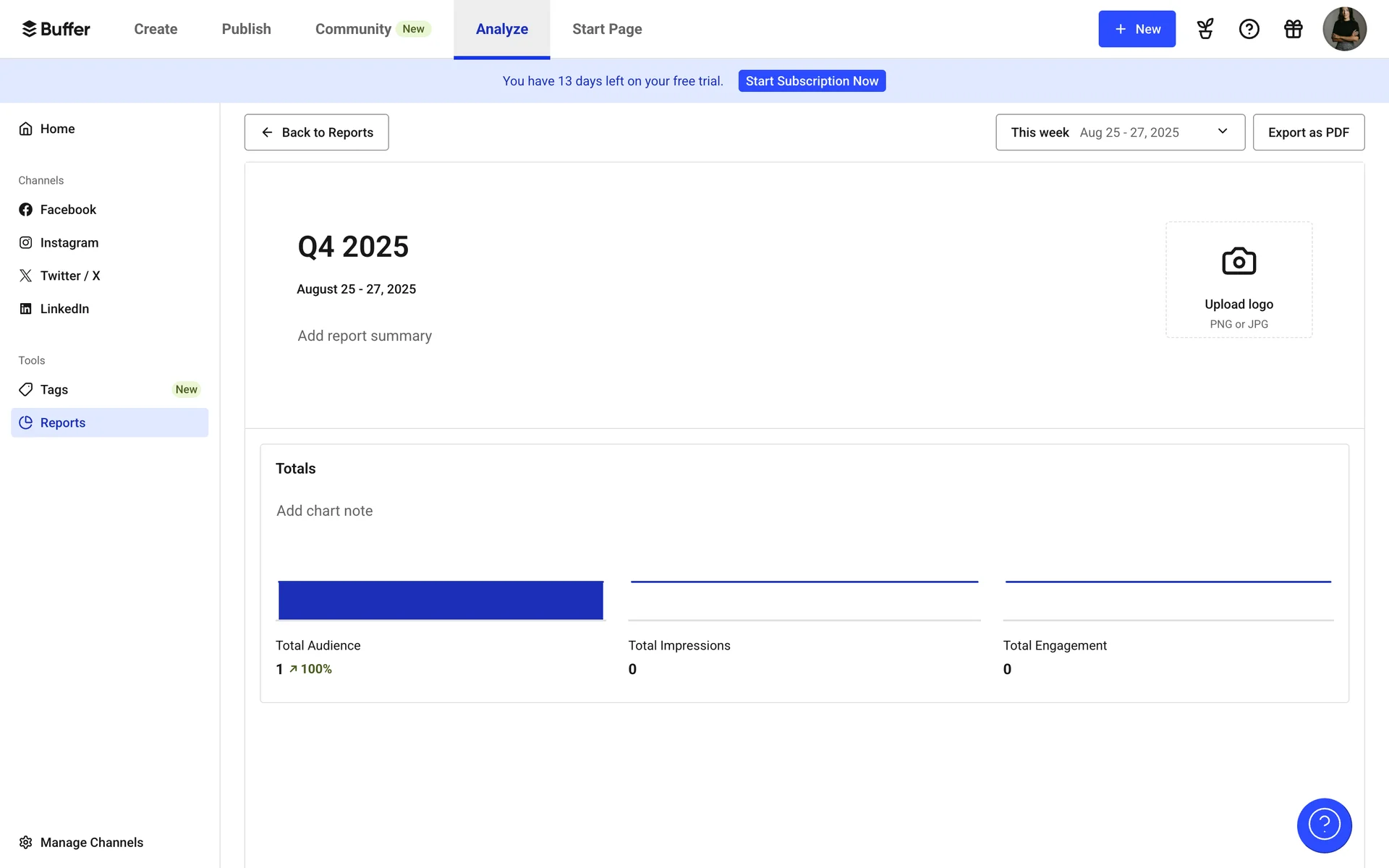Click the camera icon to upload logo
The image size is (1389, 868).
coord(1239,261)
